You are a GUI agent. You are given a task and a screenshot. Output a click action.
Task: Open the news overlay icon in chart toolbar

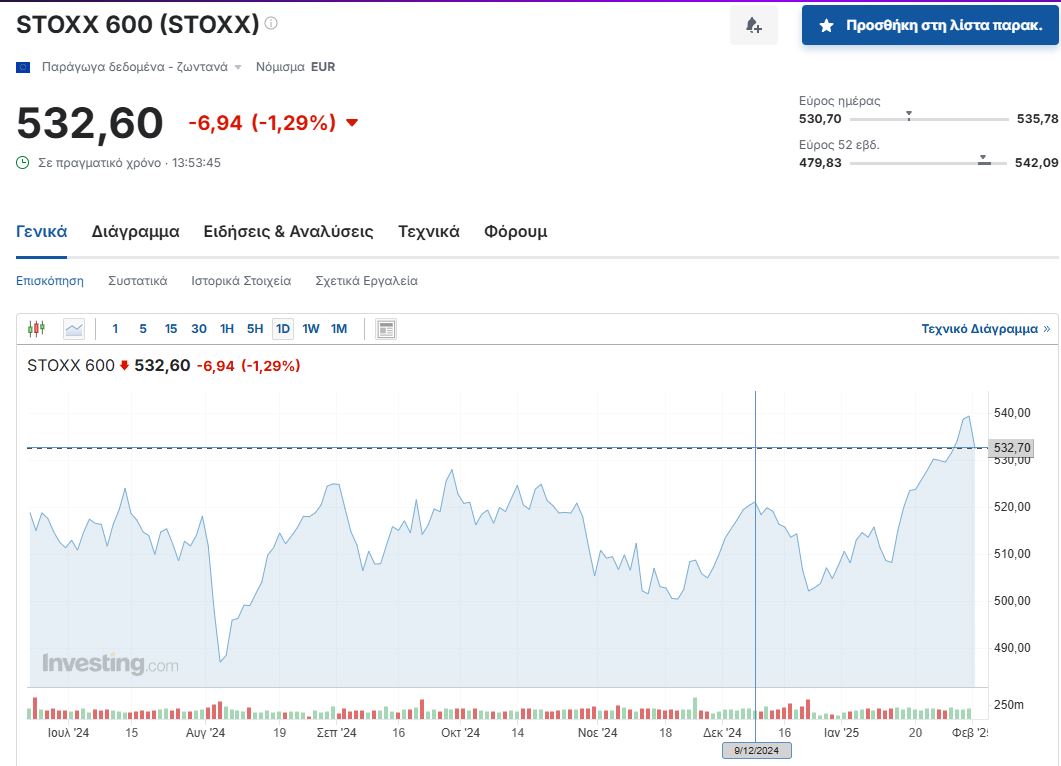click(386, 328)
